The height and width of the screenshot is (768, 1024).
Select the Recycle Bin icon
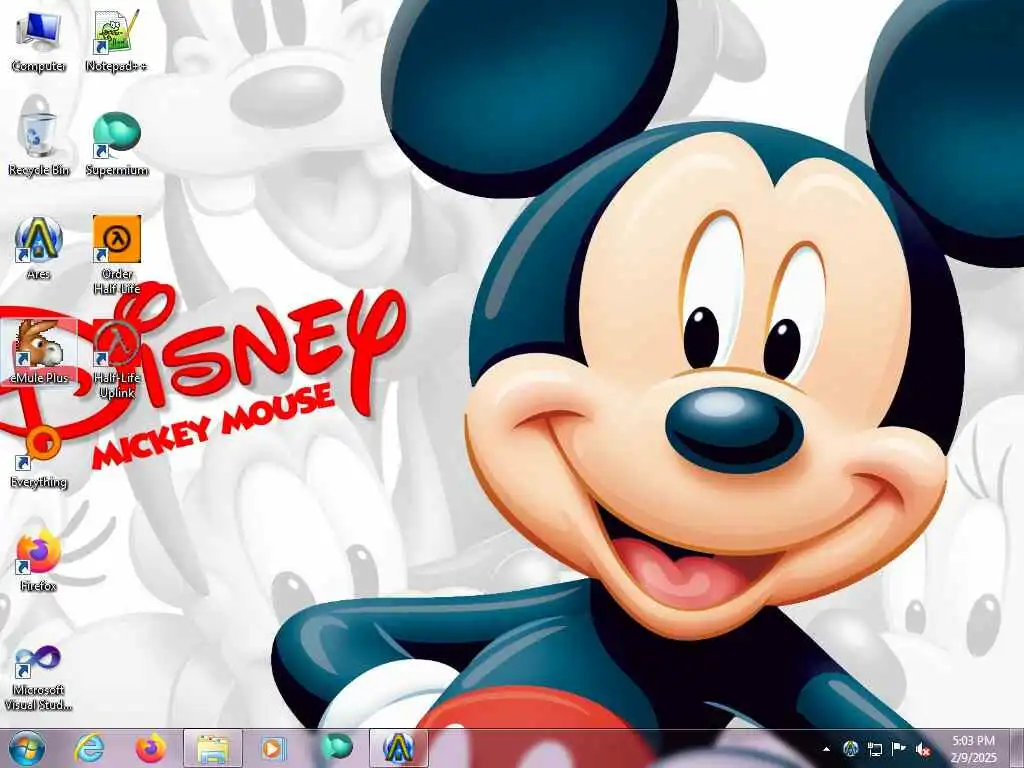[39, 136]
